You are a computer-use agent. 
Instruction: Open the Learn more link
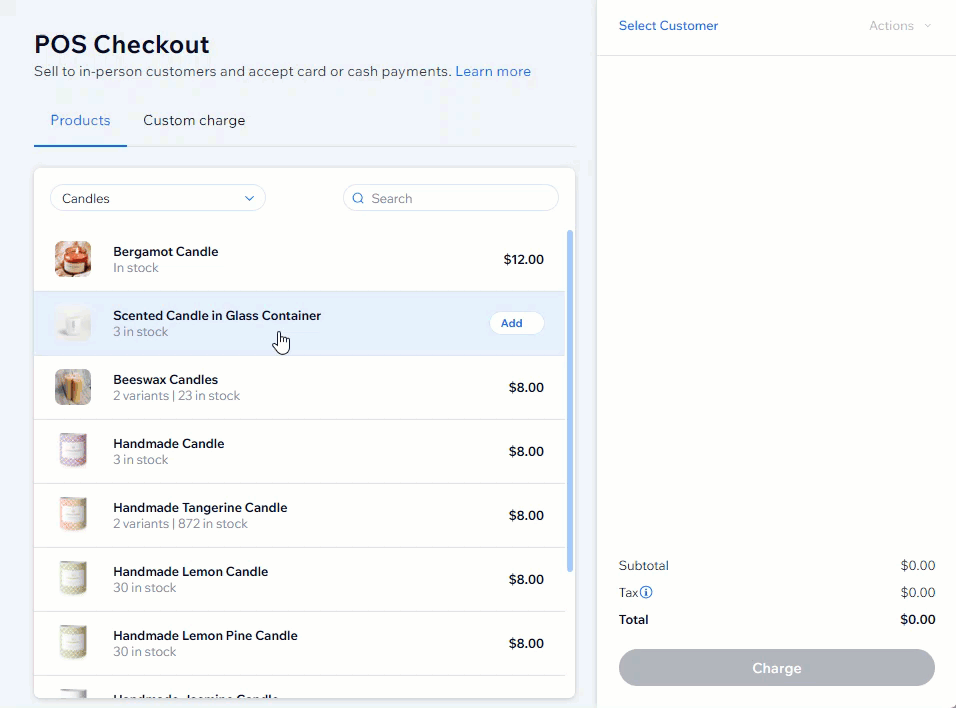[x=493, y=71]
